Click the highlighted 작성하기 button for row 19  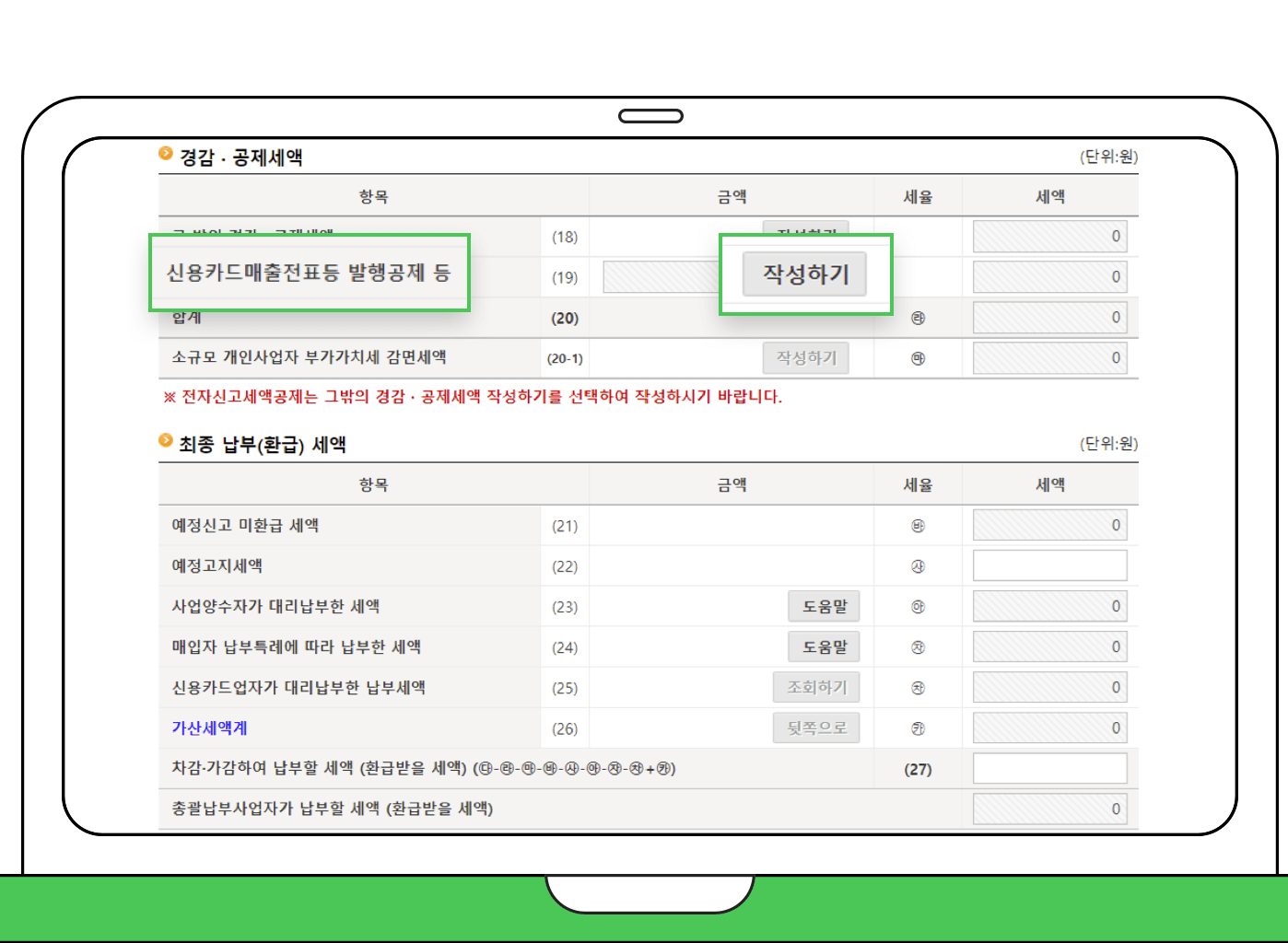(x=804, y=274)
